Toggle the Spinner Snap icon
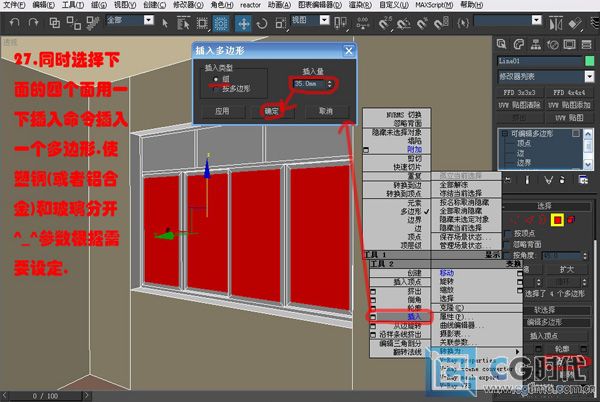The height and width of the screenshot is (402, 600). point(441,23)
